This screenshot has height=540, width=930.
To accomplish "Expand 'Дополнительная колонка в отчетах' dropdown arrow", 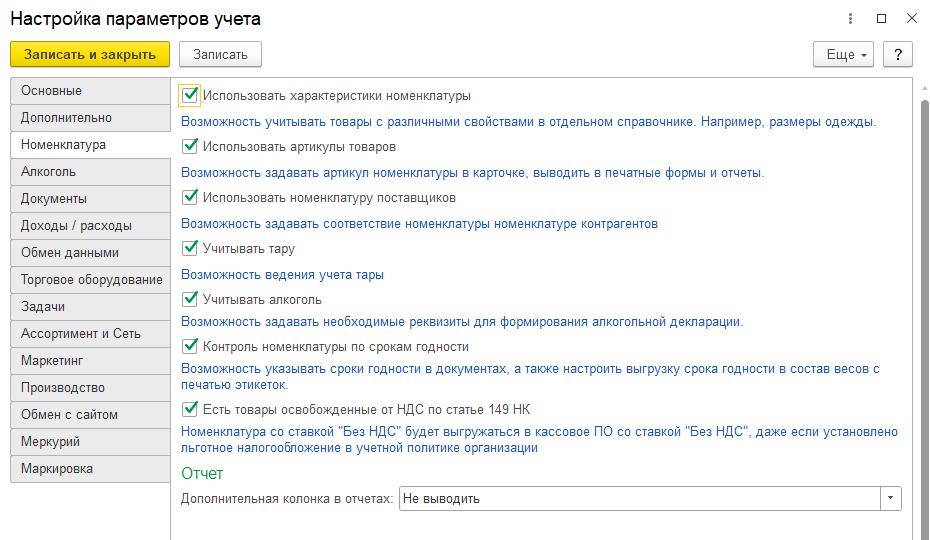I will (x=890, y=498).
